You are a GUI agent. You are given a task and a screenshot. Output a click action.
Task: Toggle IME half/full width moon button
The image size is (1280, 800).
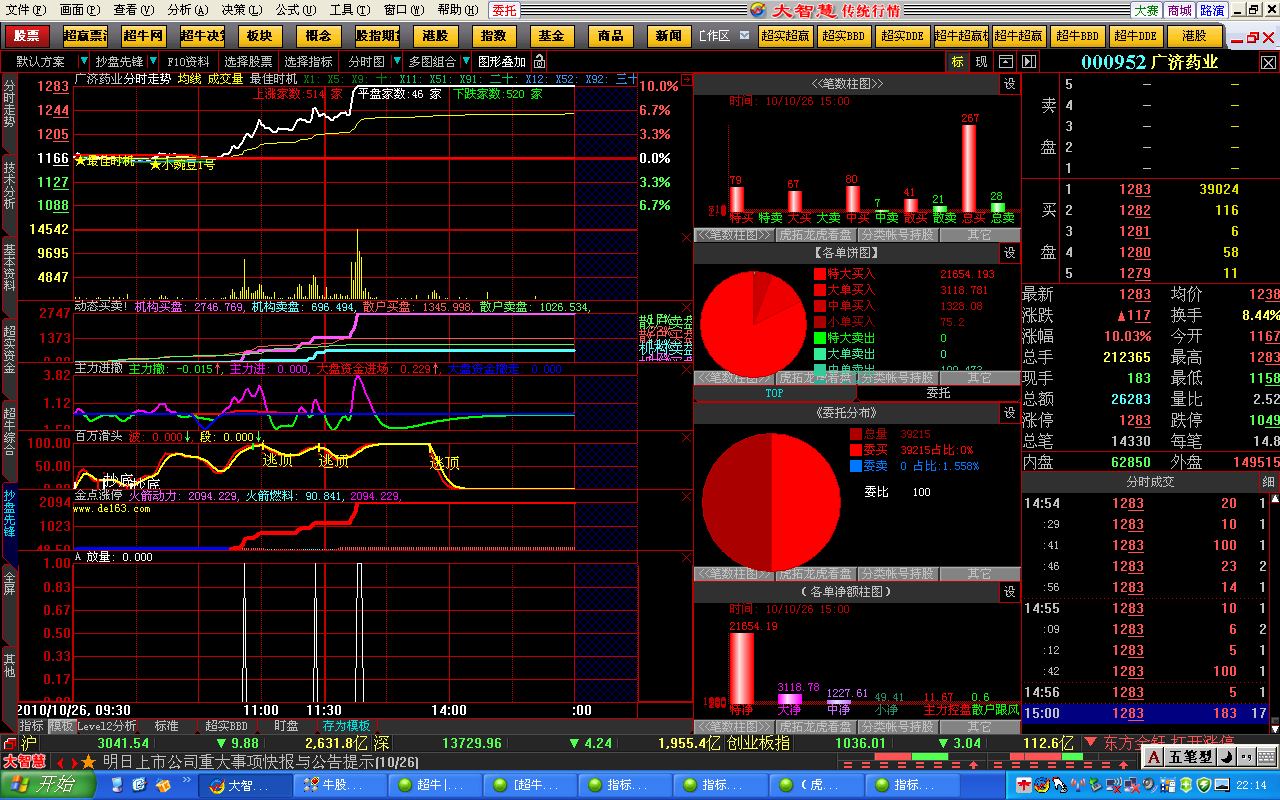[x=1226, y=757]
